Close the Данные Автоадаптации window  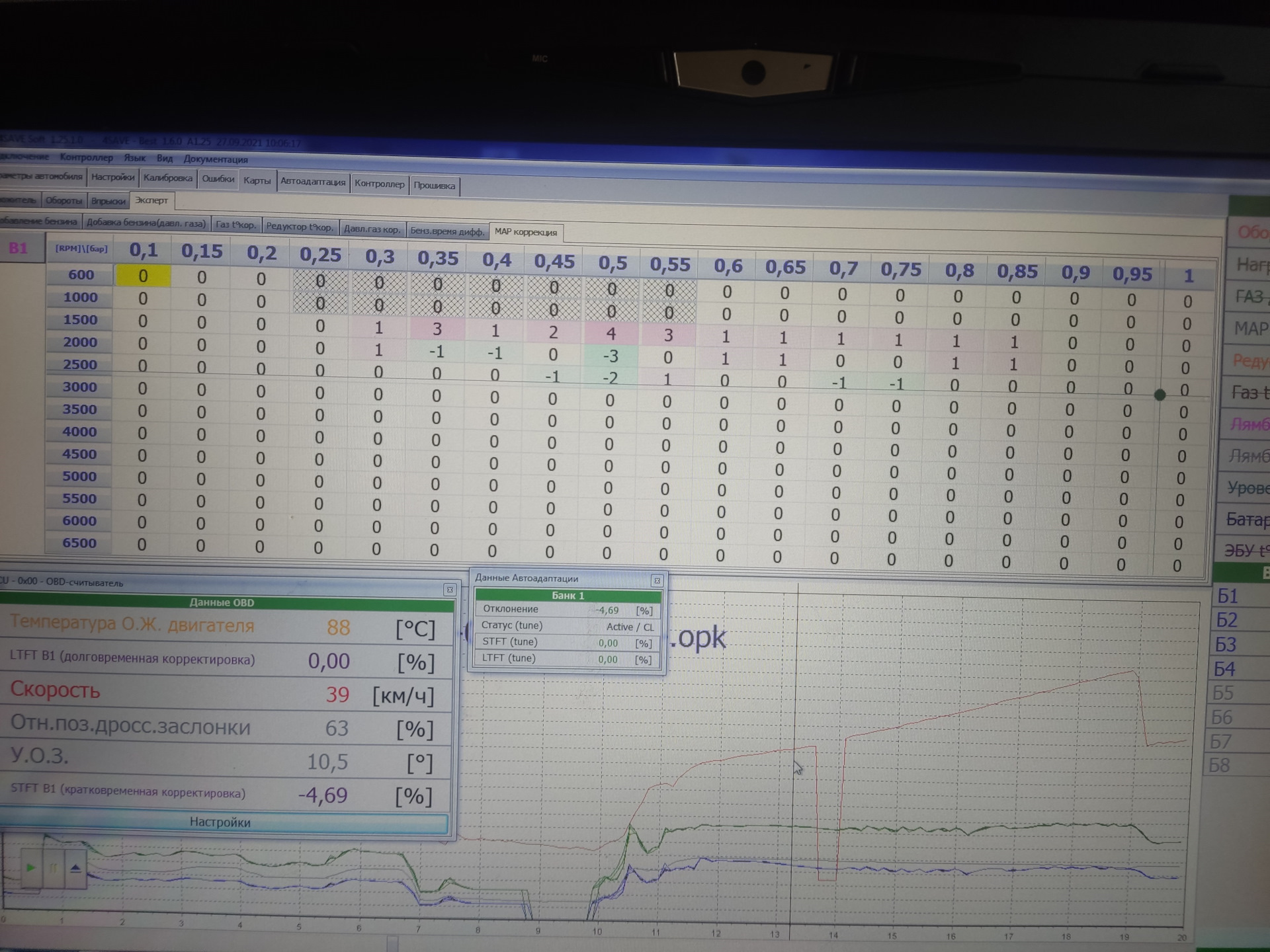coord(657,580)
